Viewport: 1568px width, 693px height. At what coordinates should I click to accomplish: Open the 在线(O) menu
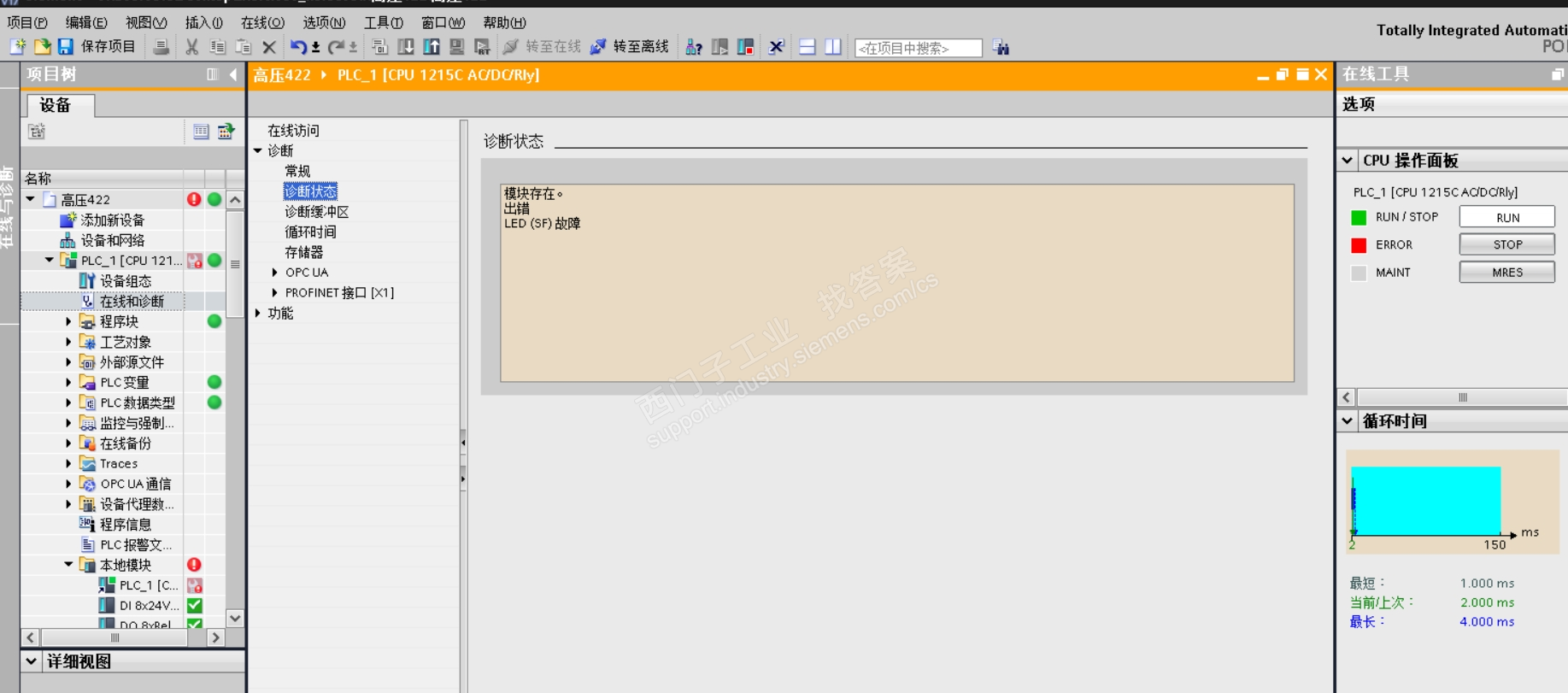pos(262,22)
